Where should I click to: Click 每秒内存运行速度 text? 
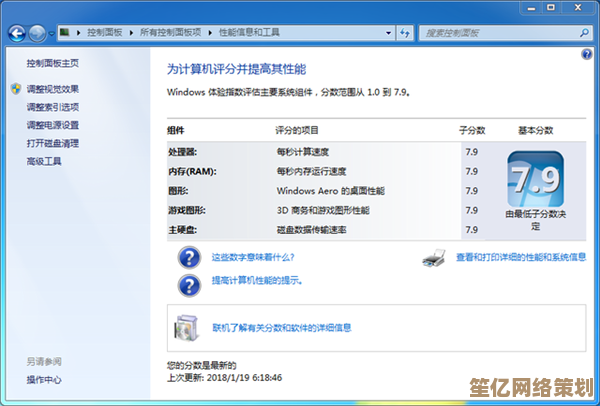coord(311,171)
